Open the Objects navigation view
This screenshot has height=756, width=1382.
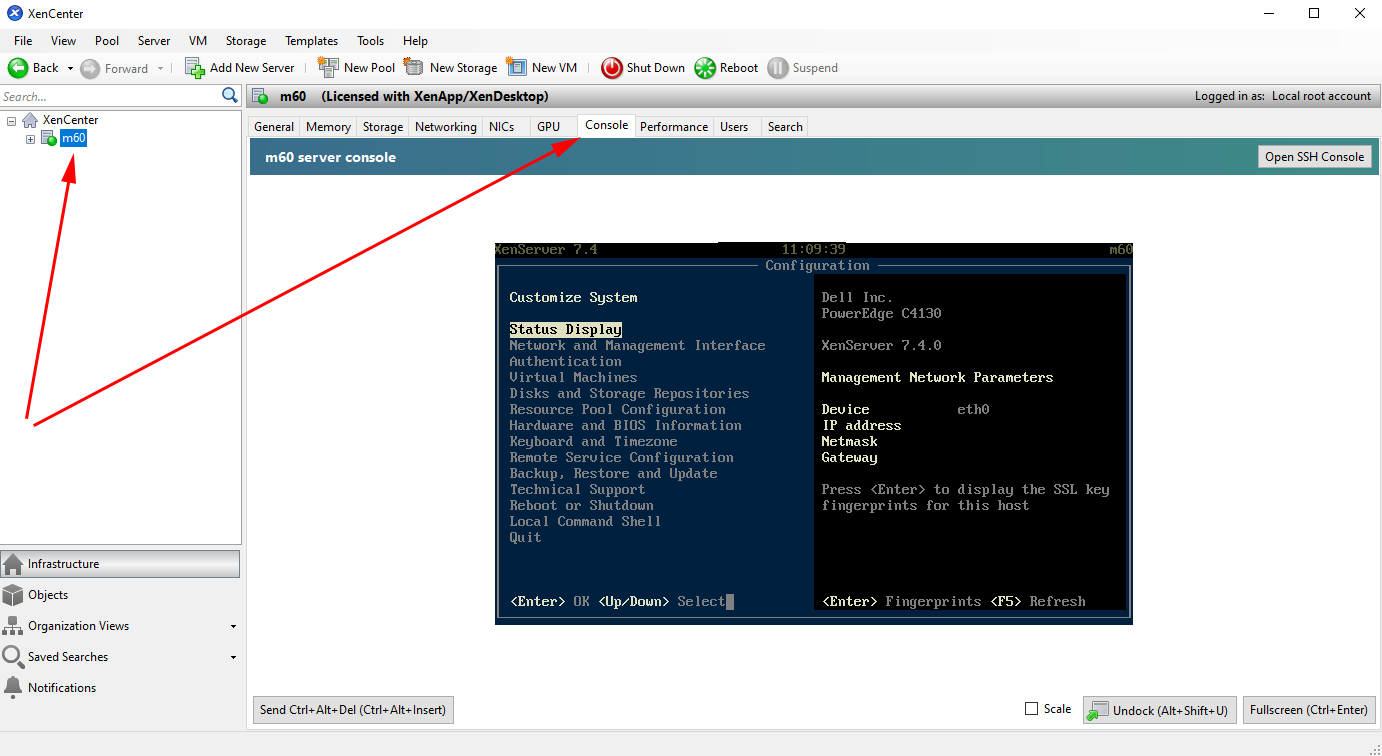pos(120,595)
